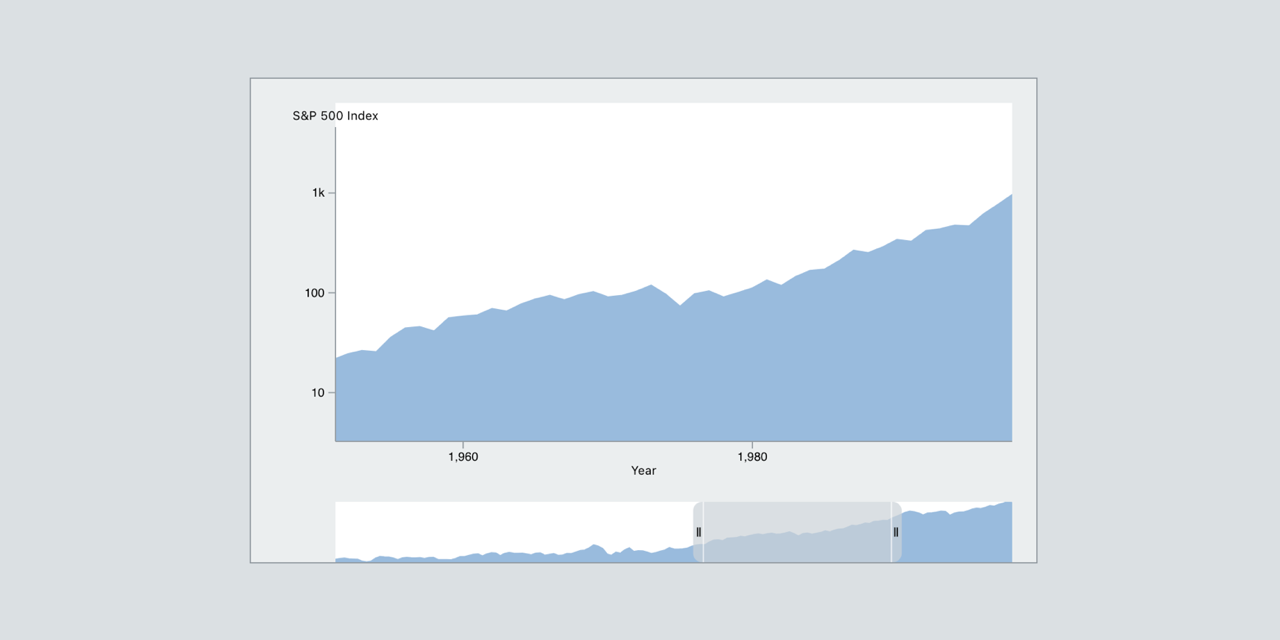
Task: Click the left brush resize handle
Action: click(x=697, y=533)
